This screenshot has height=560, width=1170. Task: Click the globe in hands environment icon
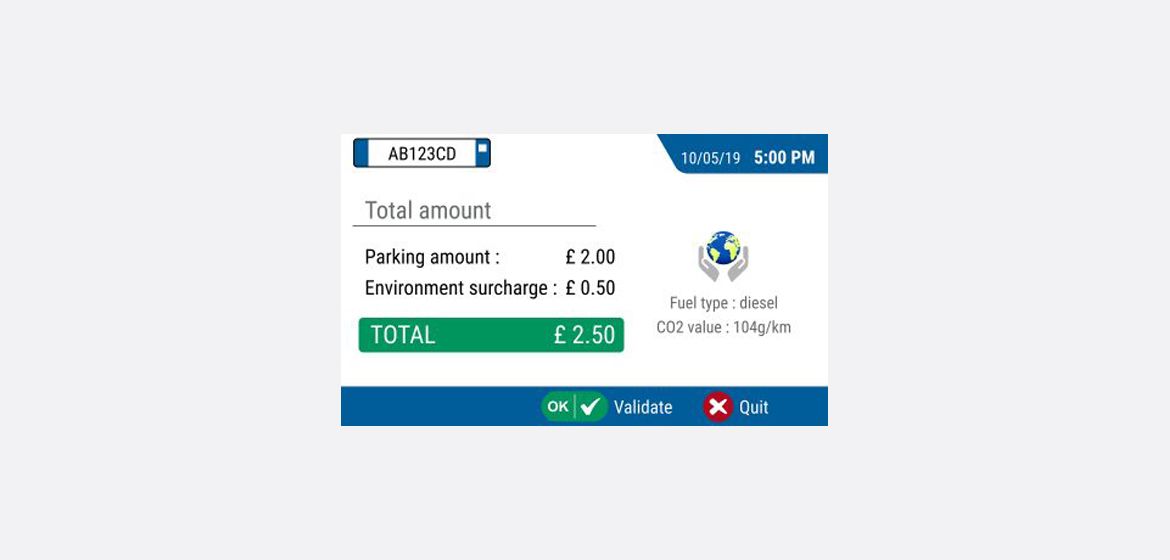(x=723, y=256)
